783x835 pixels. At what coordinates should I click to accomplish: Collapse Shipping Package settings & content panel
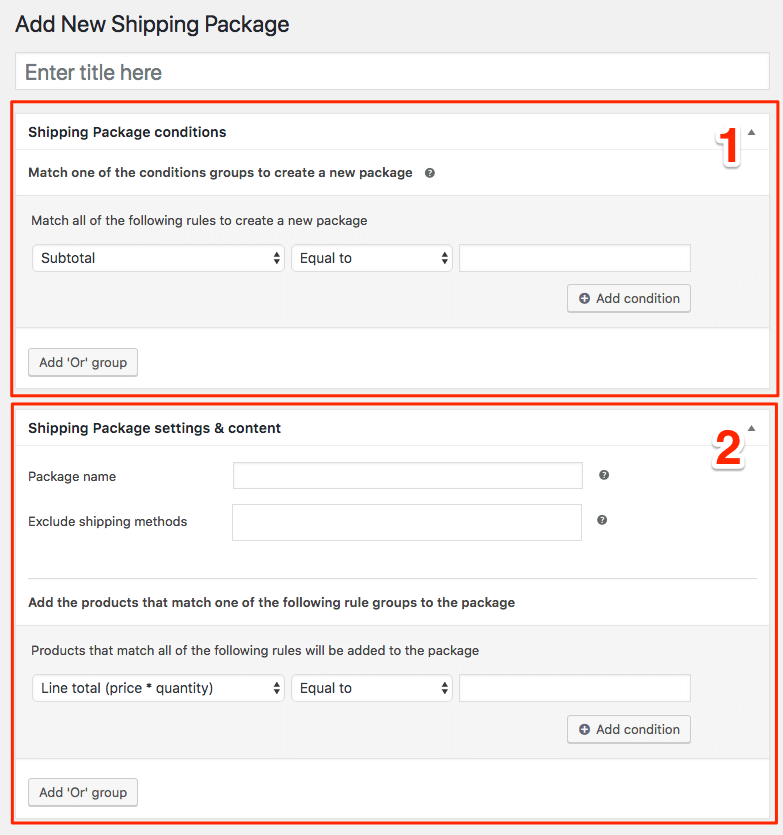(x=752, y=428)
